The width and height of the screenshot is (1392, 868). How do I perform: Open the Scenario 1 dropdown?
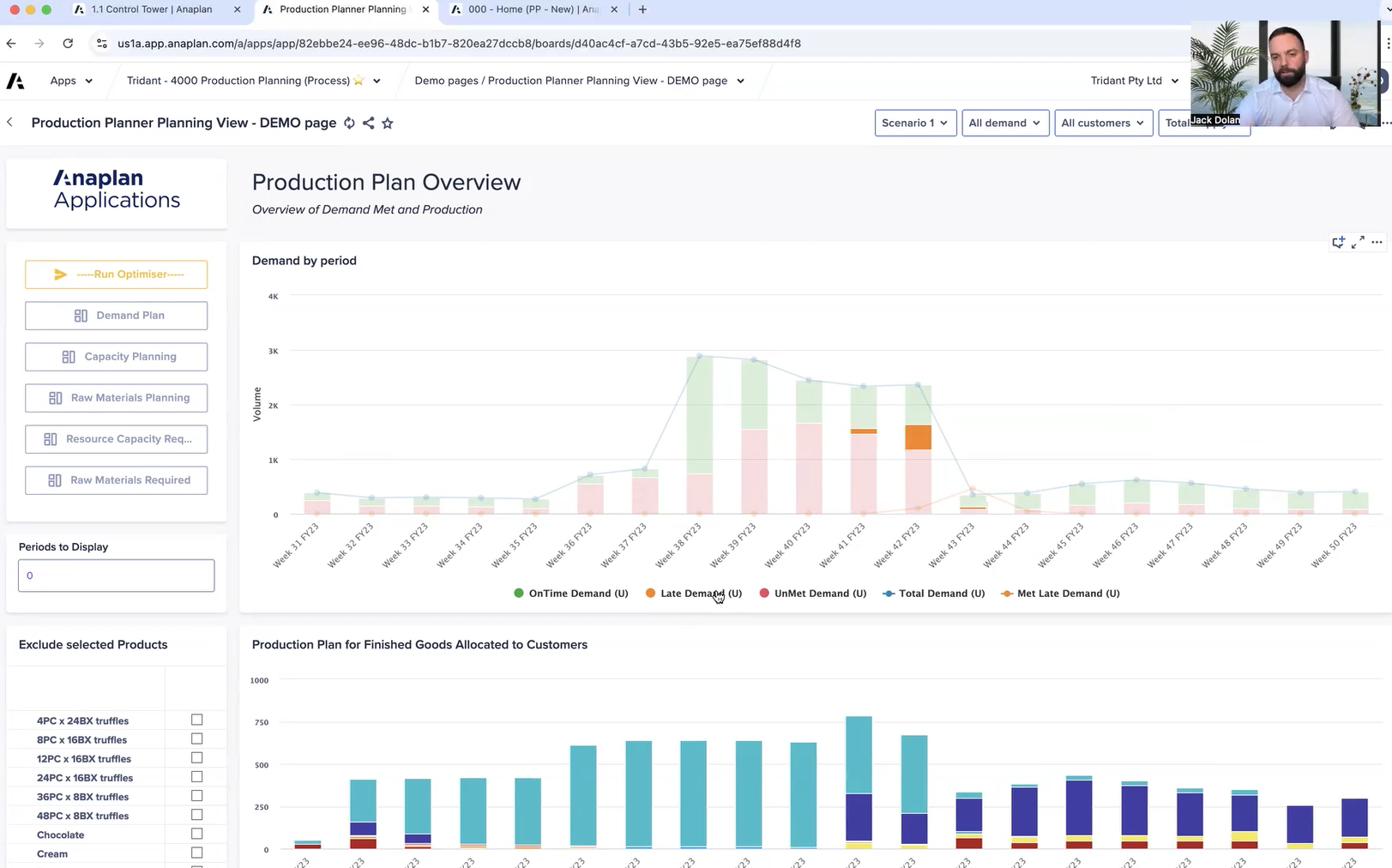pyautogui.click(x=915, y=123)
